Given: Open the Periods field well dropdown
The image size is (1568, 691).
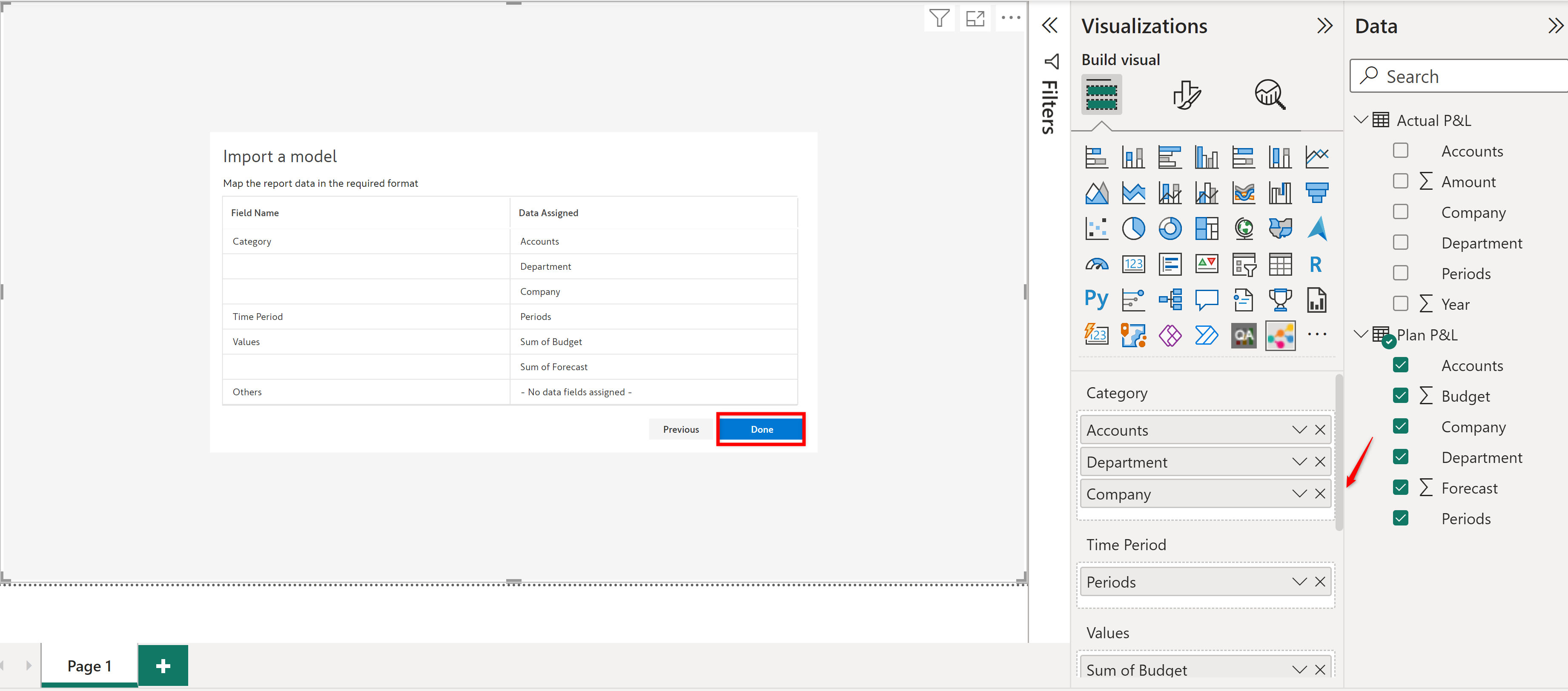Looking at the screenshot, I should (1299, 582).
